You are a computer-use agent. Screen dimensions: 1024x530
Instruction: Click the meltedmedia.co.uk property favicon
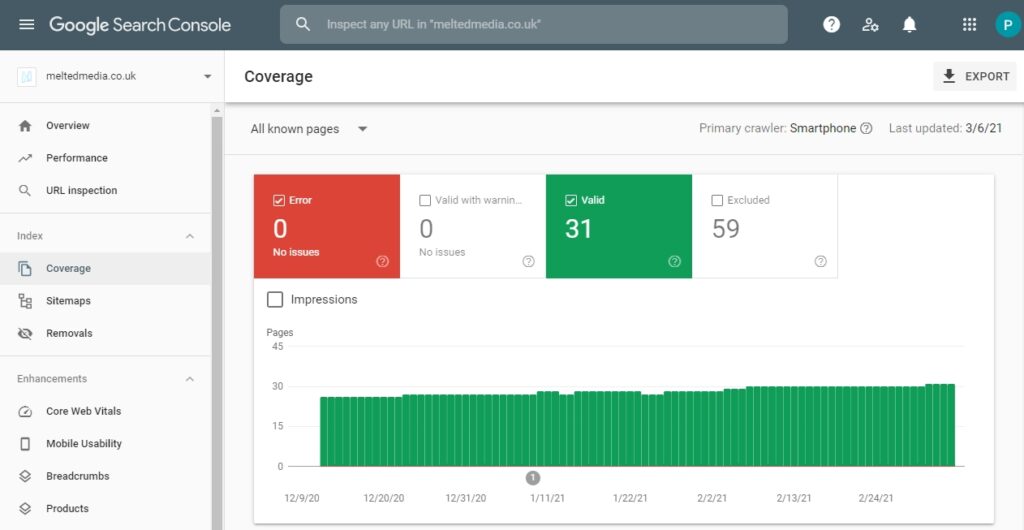[x=26, y=76]
